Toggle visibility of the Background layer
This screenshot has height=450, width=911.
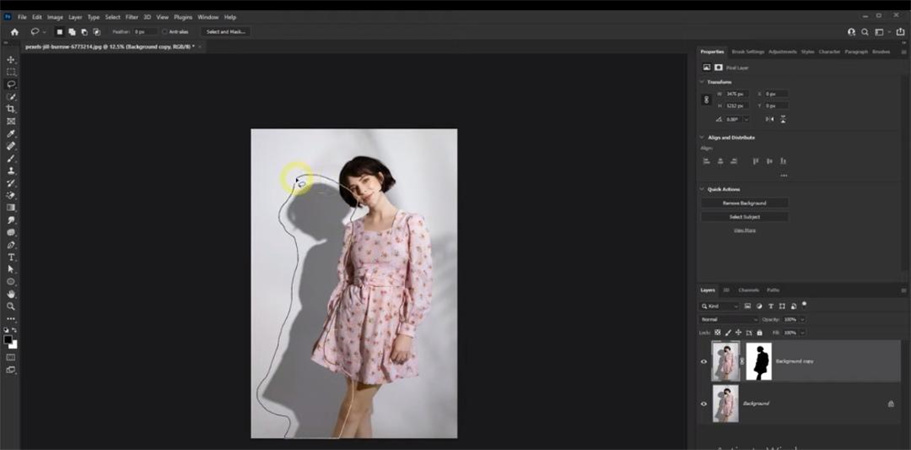tap(704, 403)
